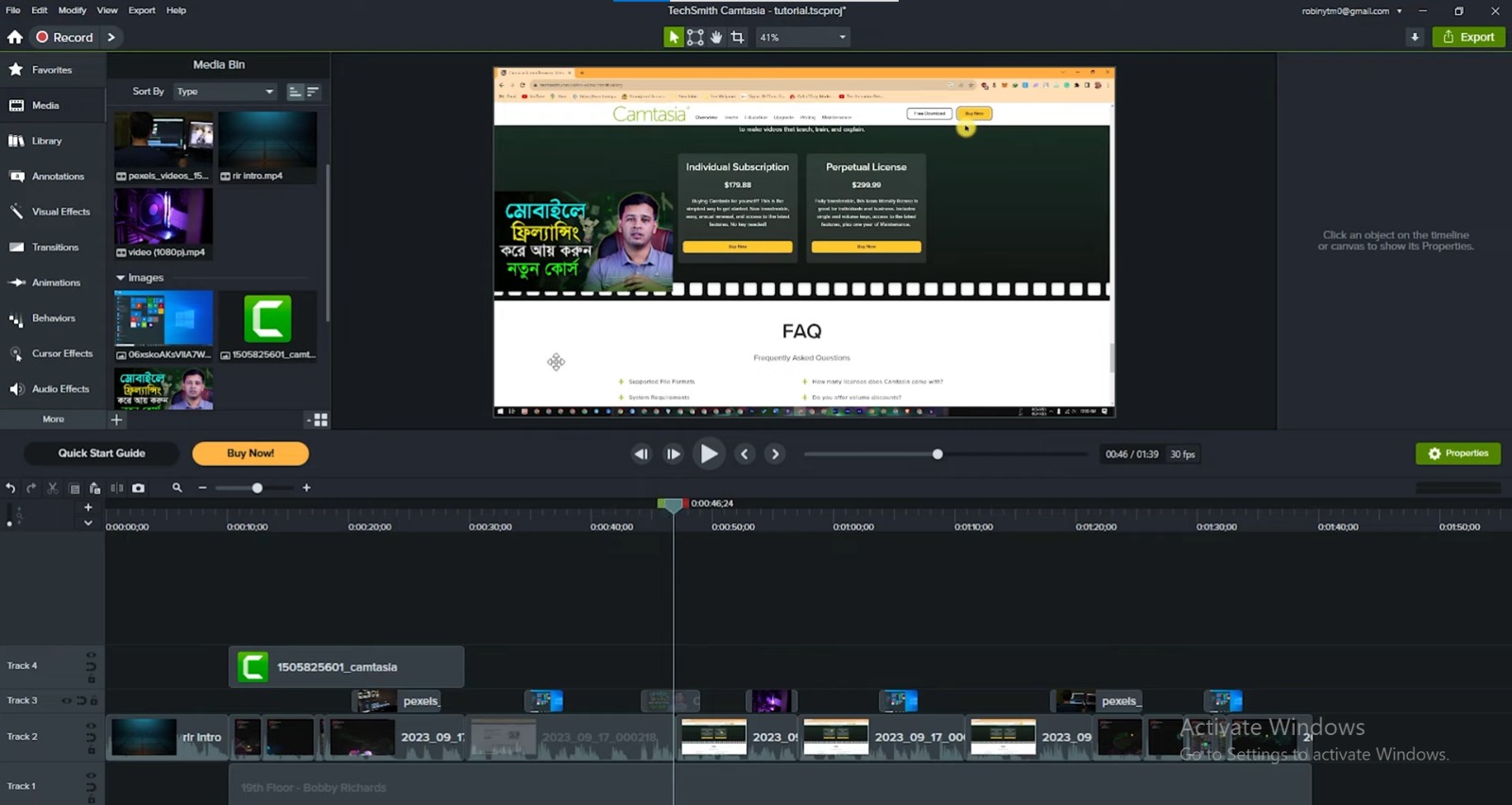Click the green Export button
The image size is (1512, 805).
(x=1469, y=37)
